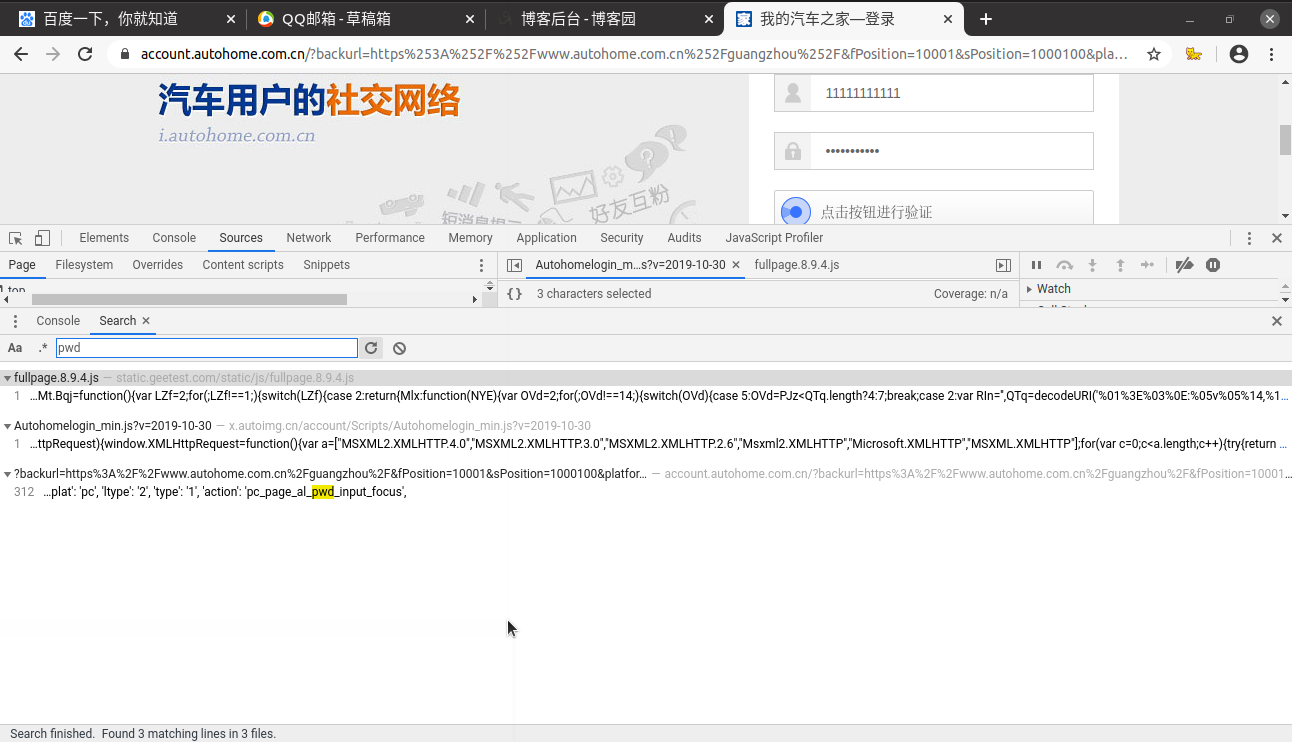
Task: Close the Search drawer tab
Action: pos(146,321)
